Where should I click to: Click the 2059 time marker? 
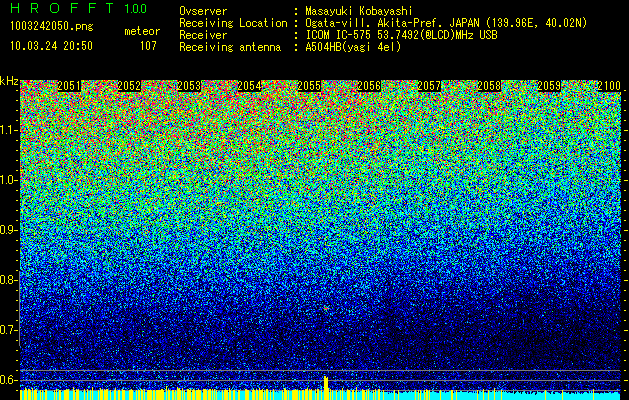tap(549, 86)
